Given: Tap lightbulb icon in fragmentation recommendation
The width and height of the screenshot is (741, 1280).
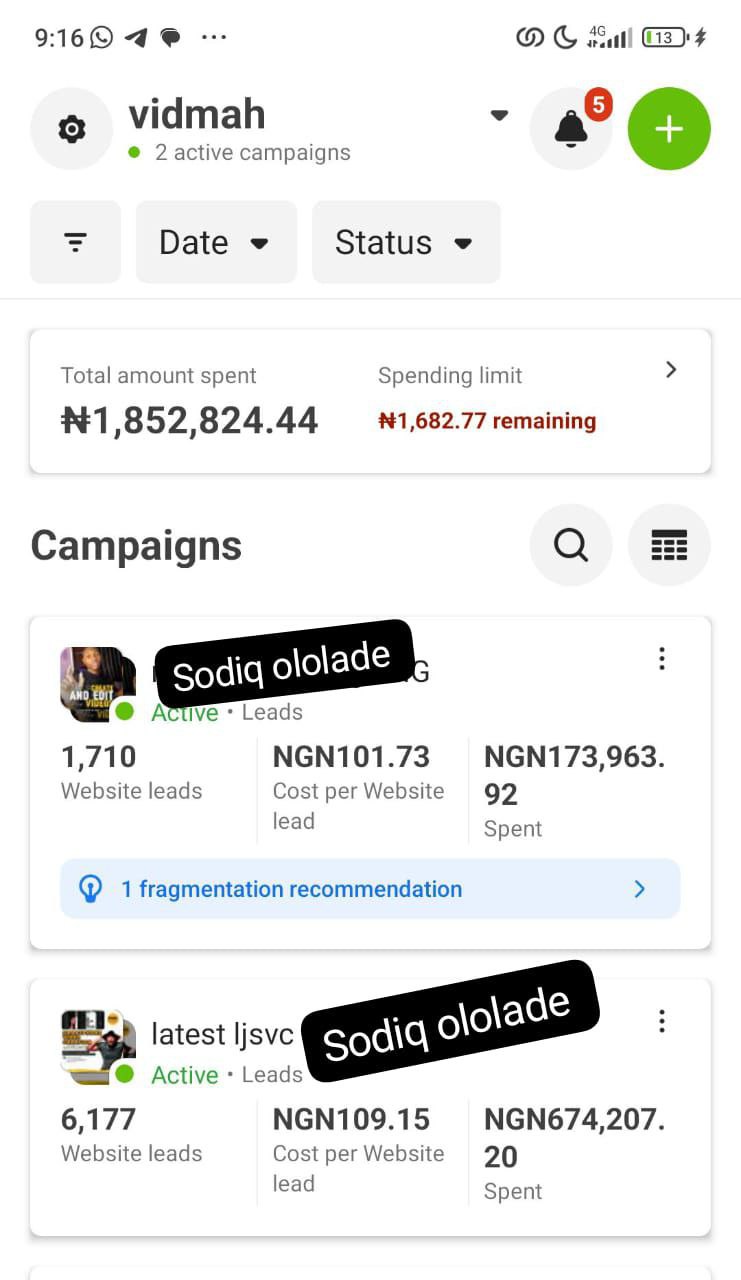Looking at the screenshot, I should coord(91,889).
